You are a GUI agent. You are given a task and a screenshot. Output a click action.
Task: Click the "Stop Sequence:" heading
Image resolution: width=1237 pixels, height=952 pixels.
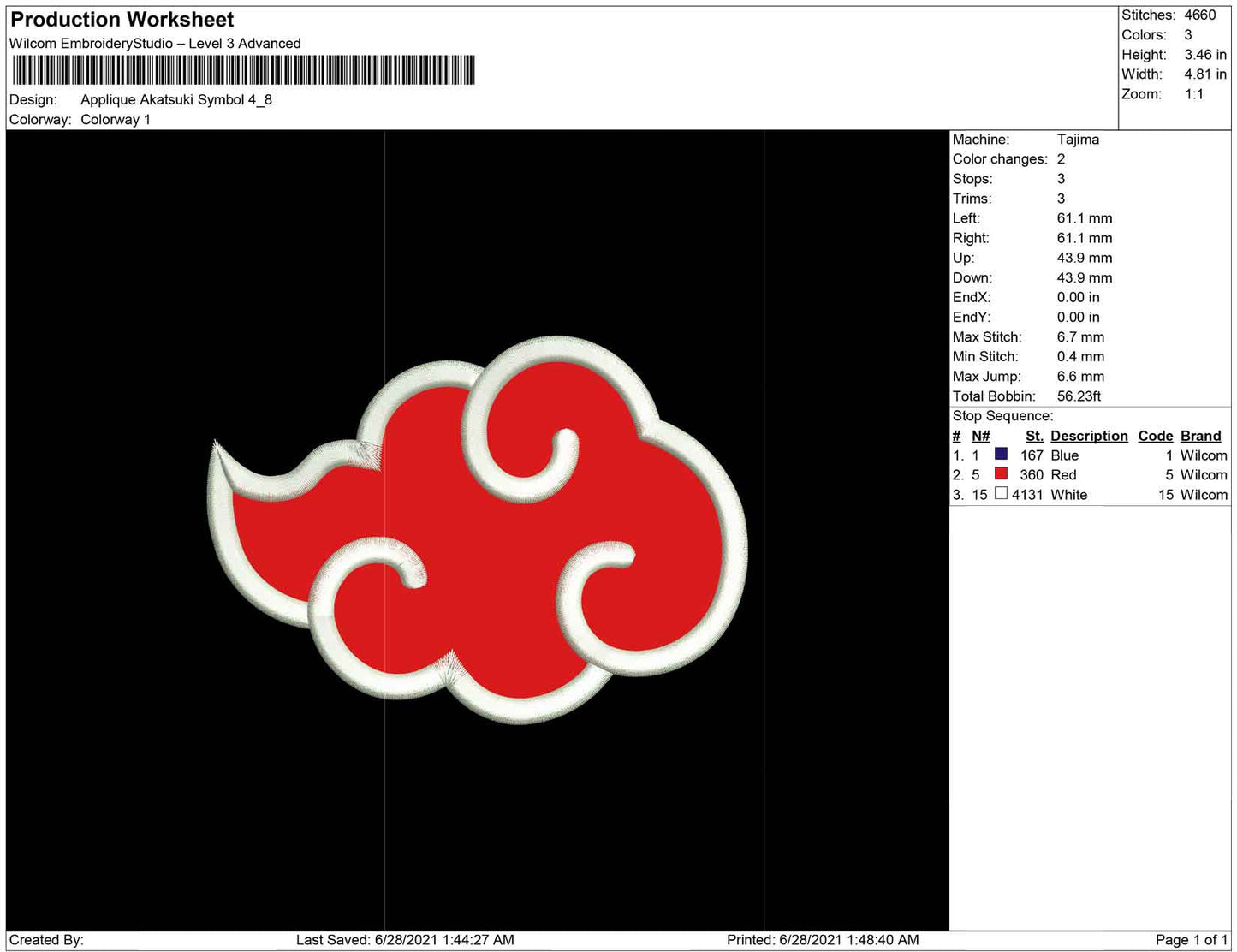click(x=1003, y=416)
